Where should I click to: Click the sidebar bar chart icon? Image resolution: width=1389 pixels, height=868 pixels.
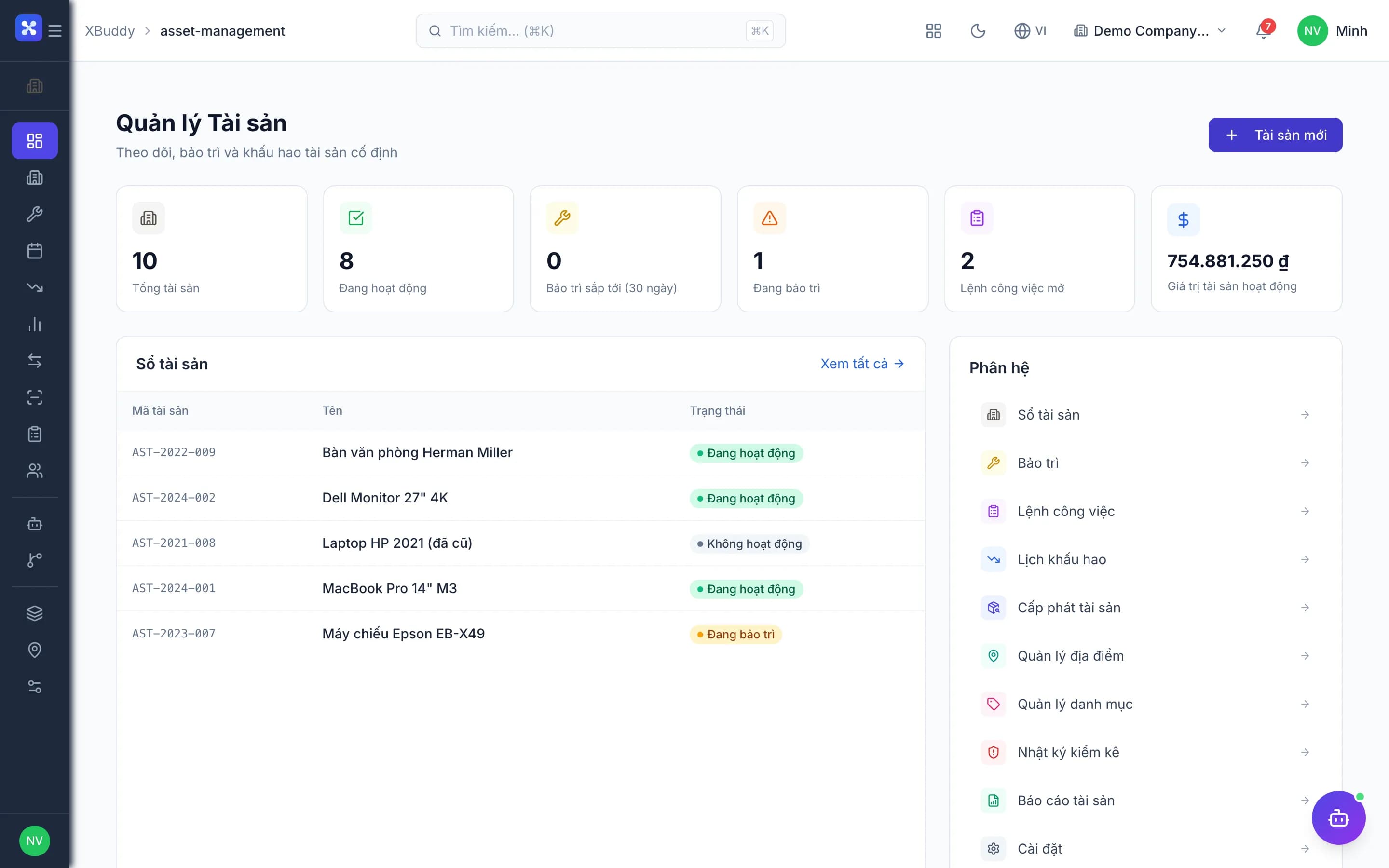click(x=34, y=325)
